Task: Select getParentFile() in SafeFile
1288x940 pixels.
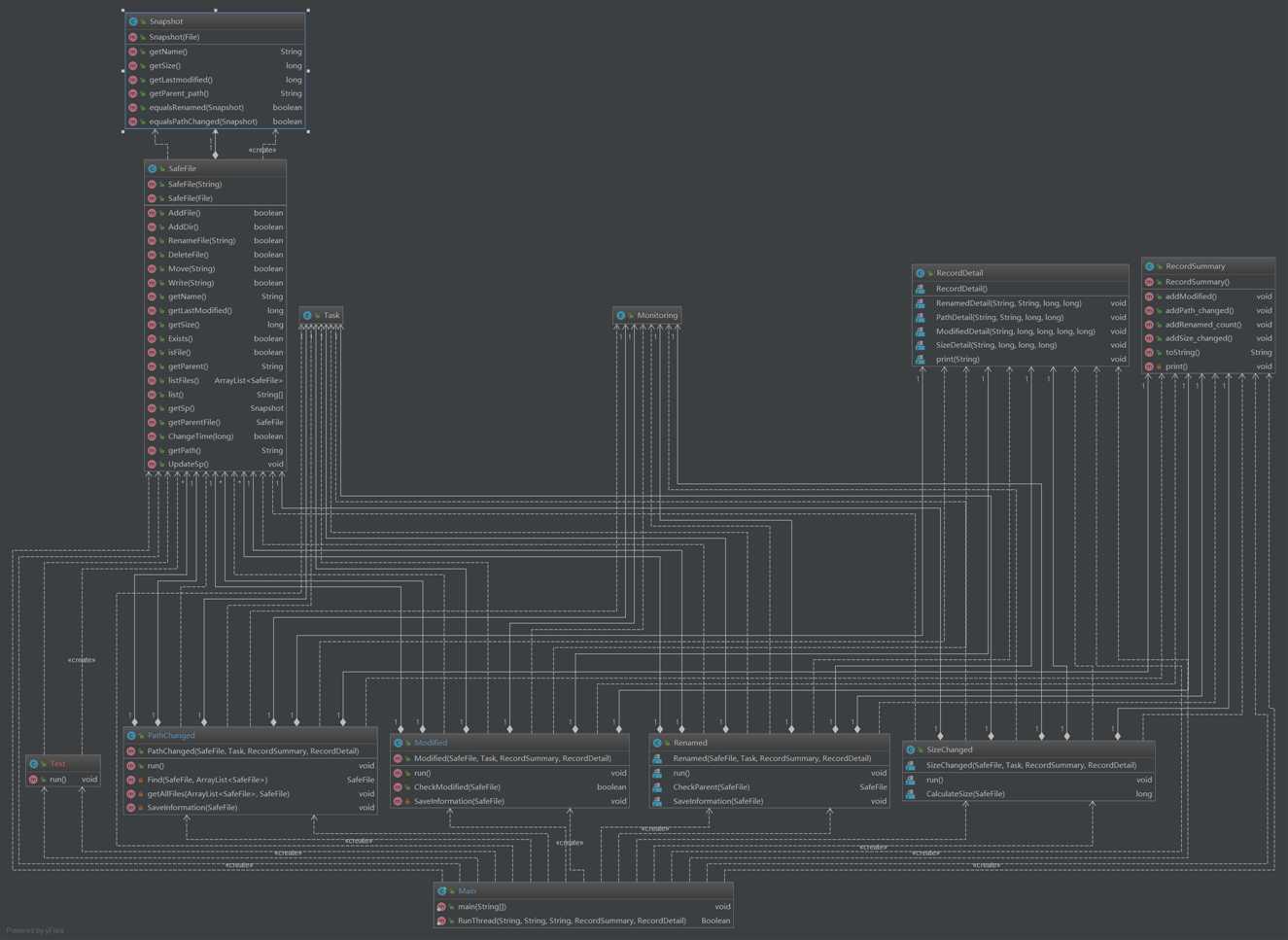Action: [x=215, y=423]
